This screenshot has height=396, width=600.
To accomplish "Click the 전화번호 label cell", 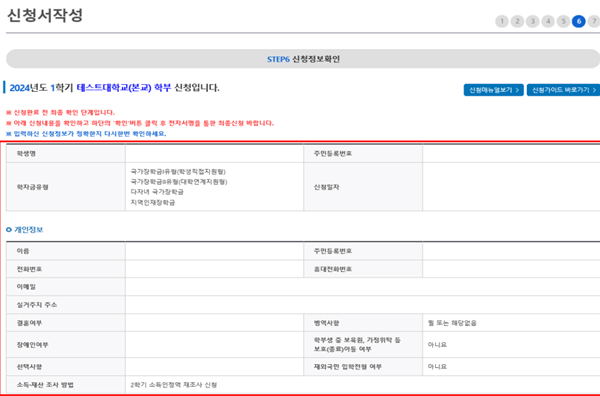I will (66, 269).
